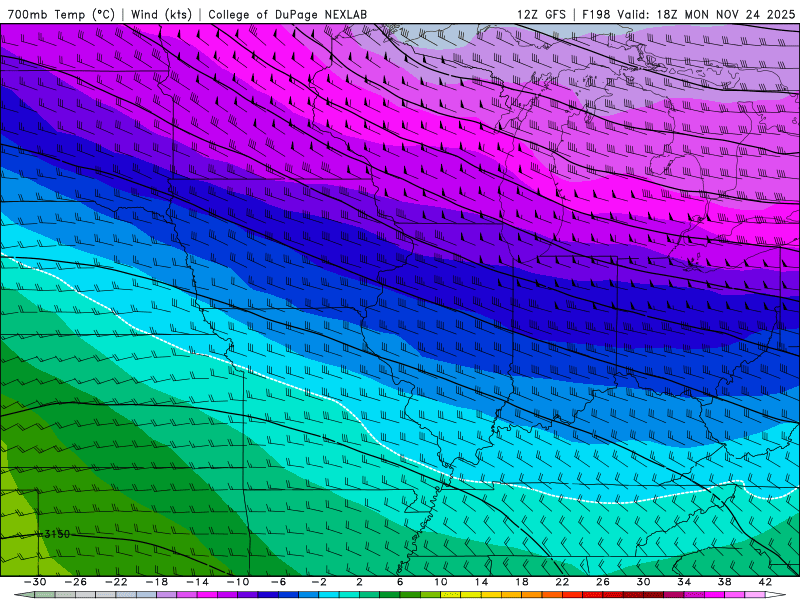Image resolution: width=800 pixels, height=600 pixels.
Task: Click the "12Z GFS" model run label
Action: 541,14
